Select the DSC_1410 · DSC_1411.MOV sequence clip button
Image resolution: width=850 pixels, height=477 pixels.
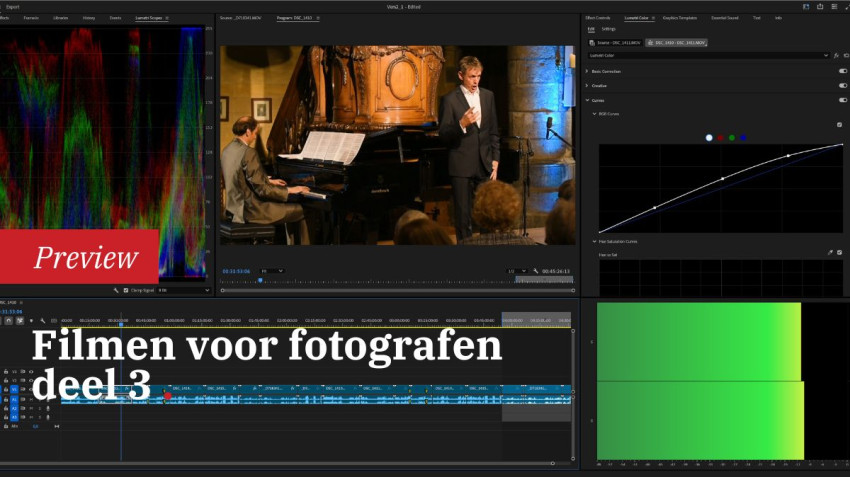point(677,42)
